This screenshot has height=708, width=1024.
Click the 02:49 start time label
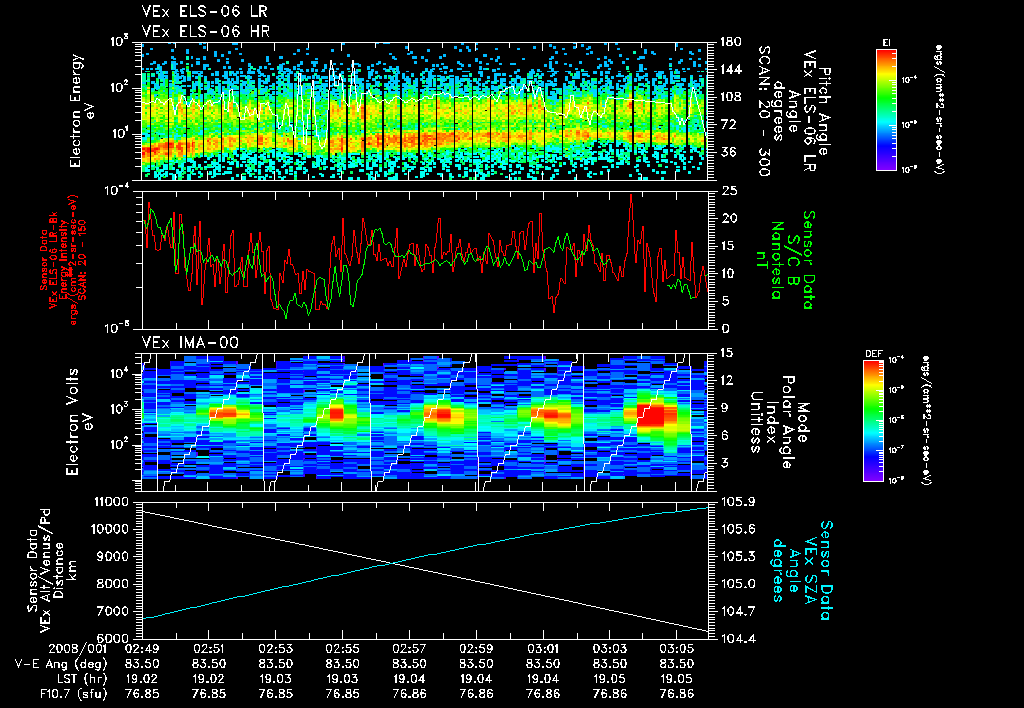(x=142, y=649)
